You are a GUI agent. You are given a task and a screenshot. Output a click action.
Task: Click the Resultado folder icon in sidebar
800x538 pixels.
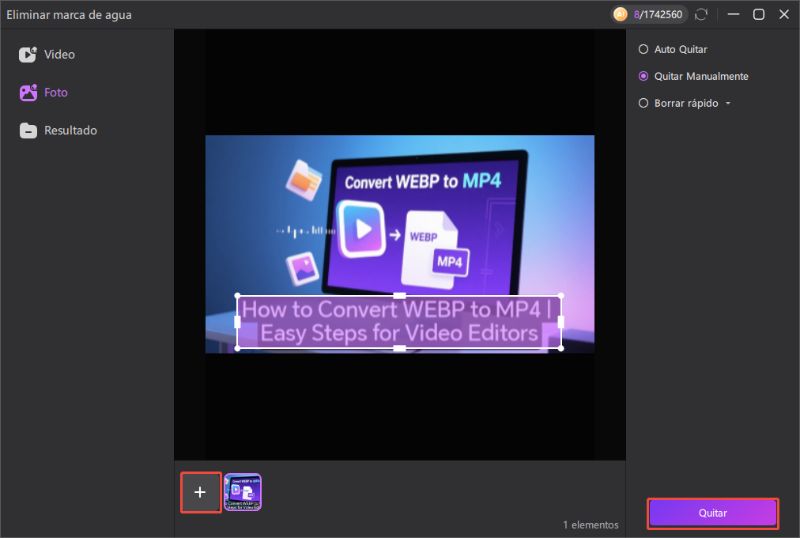point(28,131)
